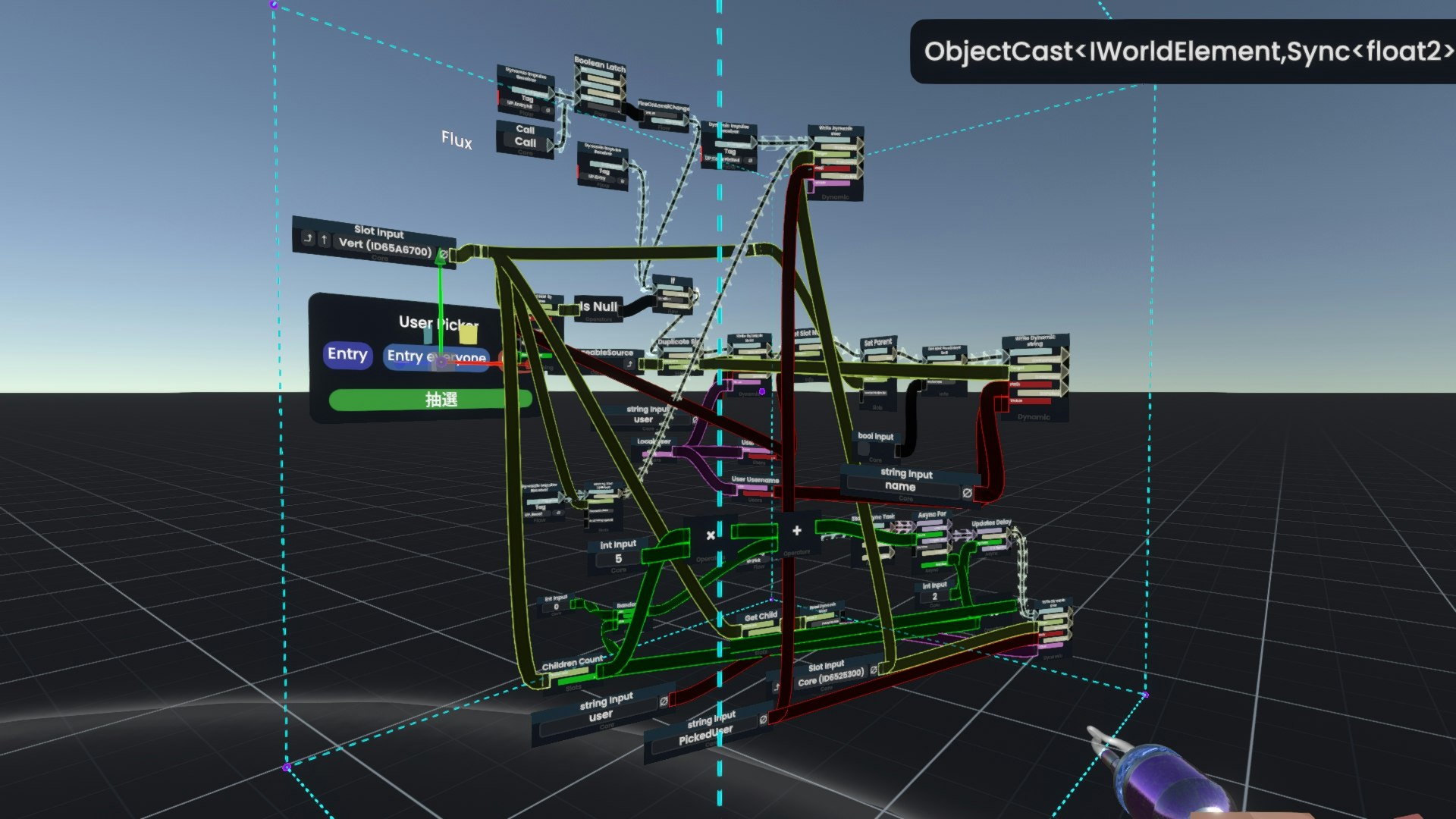Click the ObjectCast label panel at top right
Viewport: 1456px width, 819px height.
pos(1183,52)
